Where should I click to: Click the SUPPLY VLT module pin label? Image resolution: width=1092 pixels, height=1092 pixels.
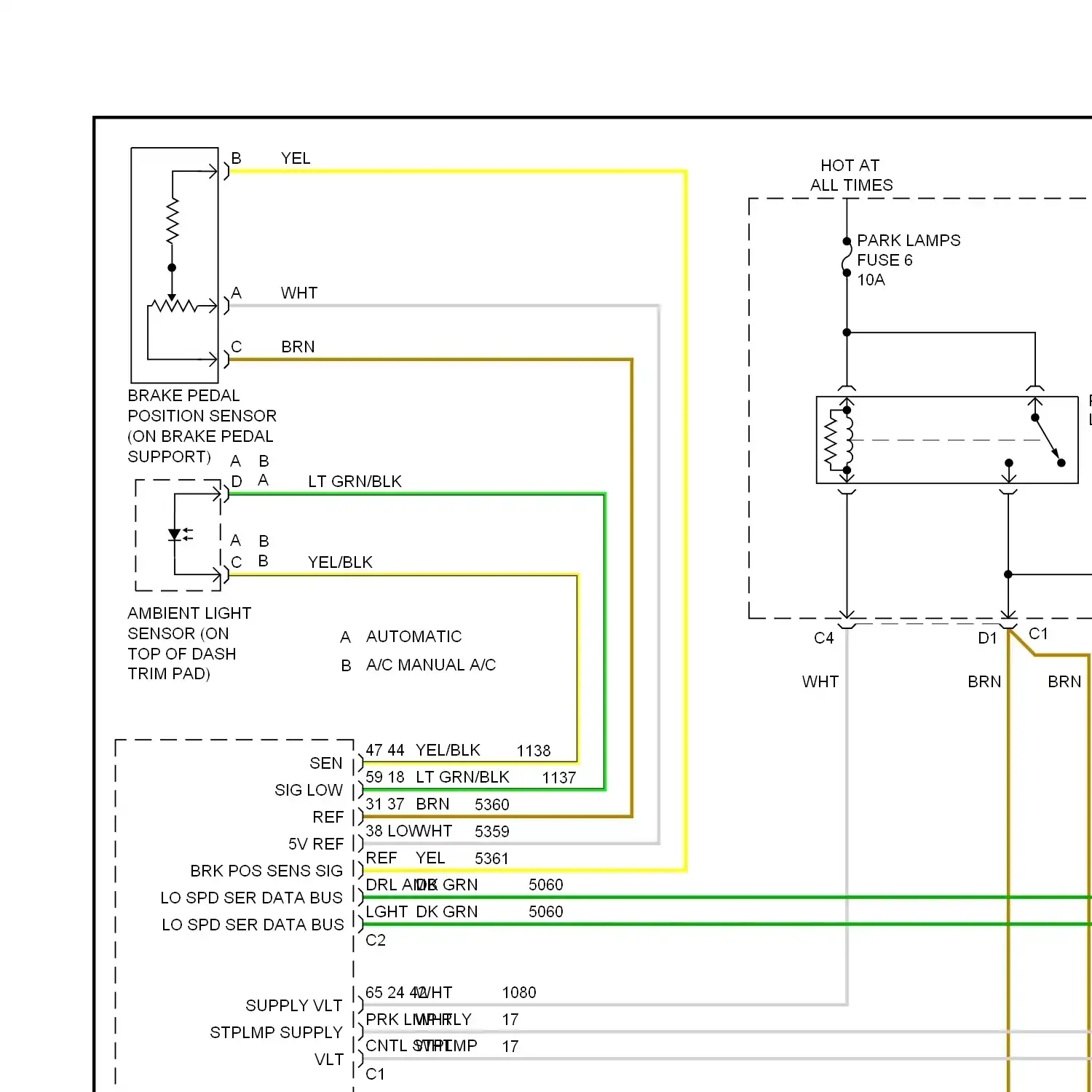click(x=294, y=1005)
